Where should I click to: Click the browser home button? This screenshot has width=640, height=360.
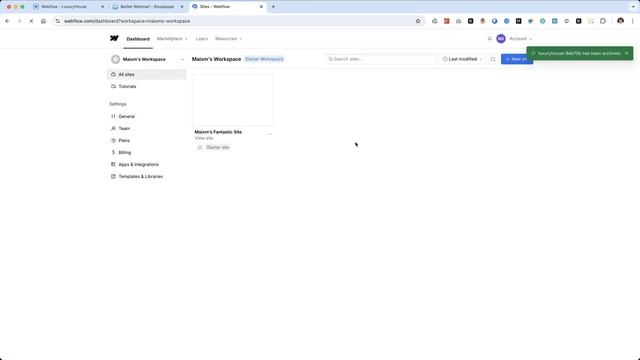[43, 21]
